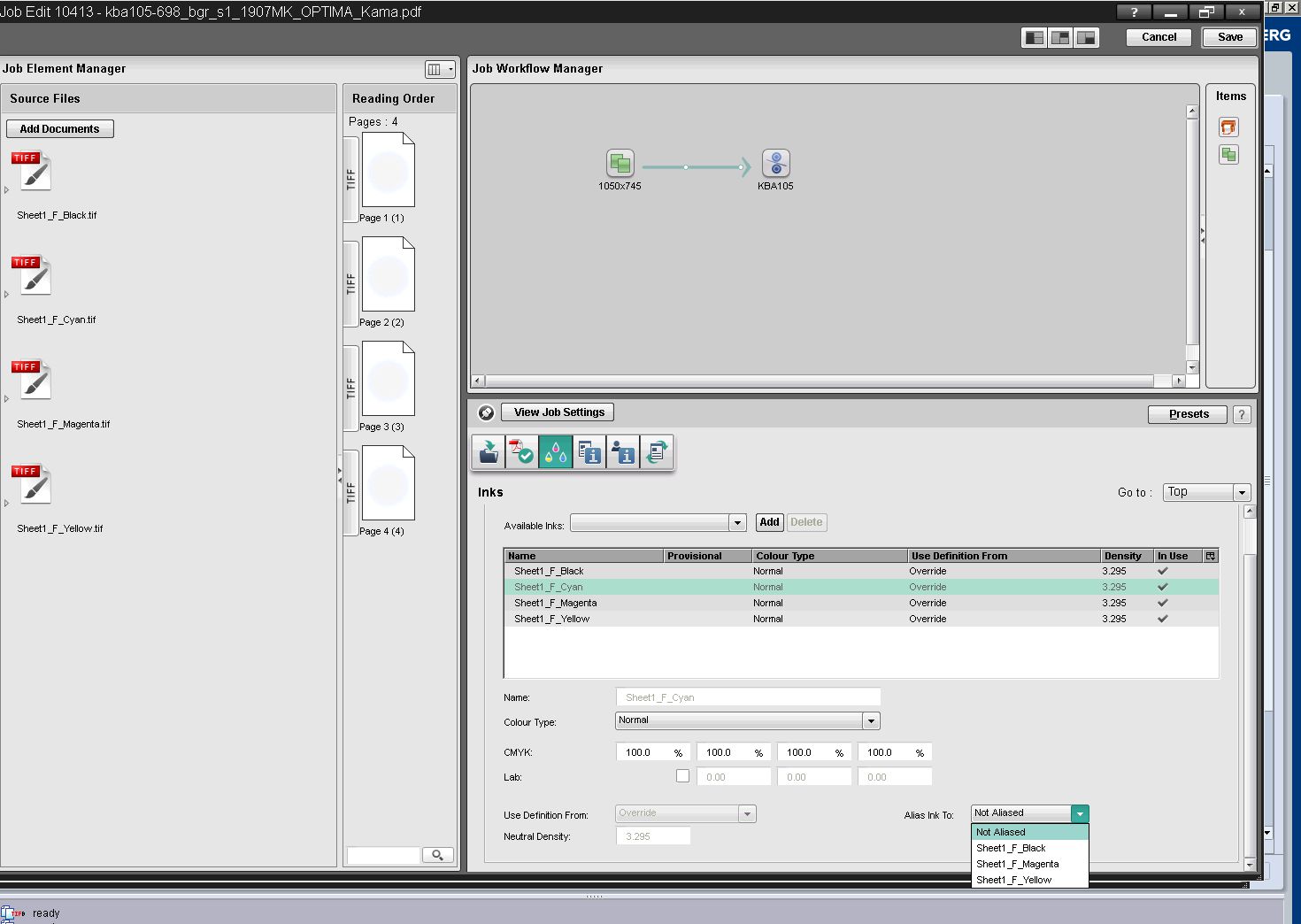Enable the Lab checkbox
Viewport: 1301px width, 924px height.
(682, 776)
